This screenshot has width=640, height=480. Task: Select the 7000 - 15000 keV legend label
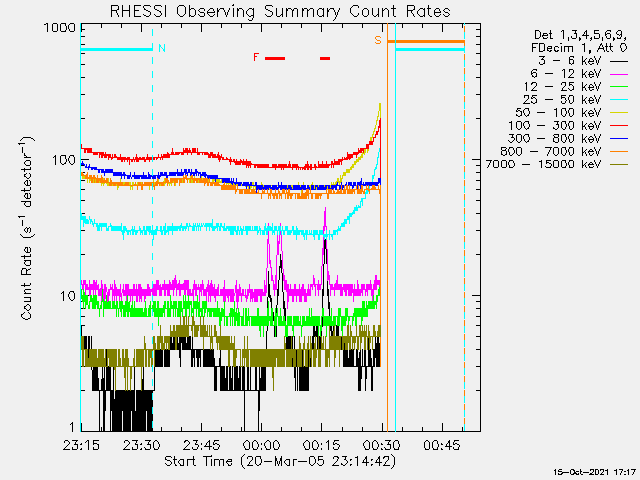pos(544,164)
